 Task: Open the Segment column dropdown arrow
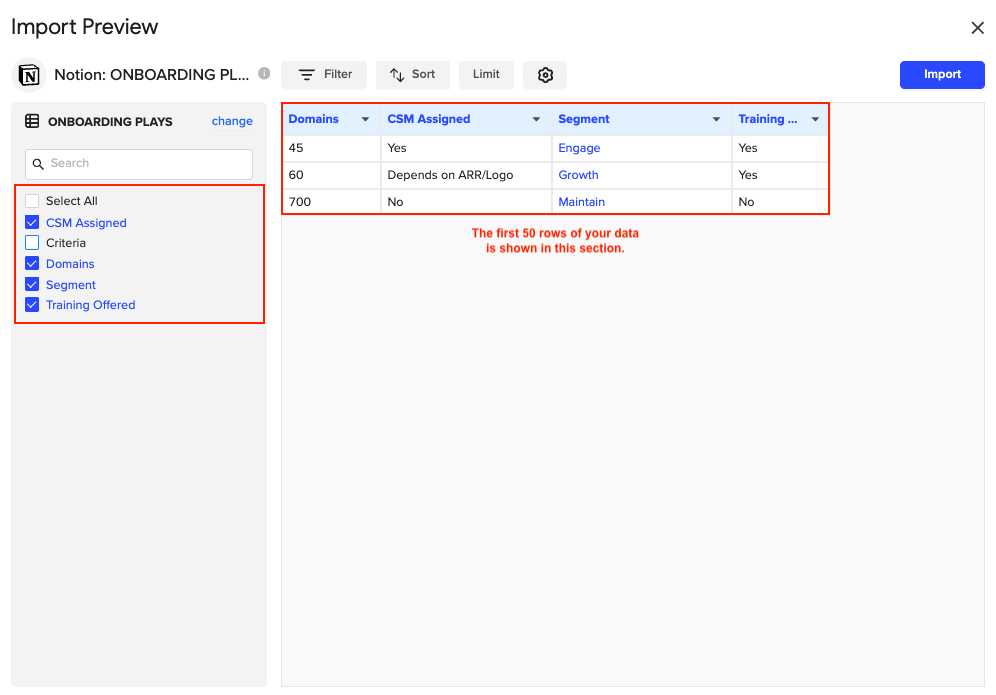[716, 120]
